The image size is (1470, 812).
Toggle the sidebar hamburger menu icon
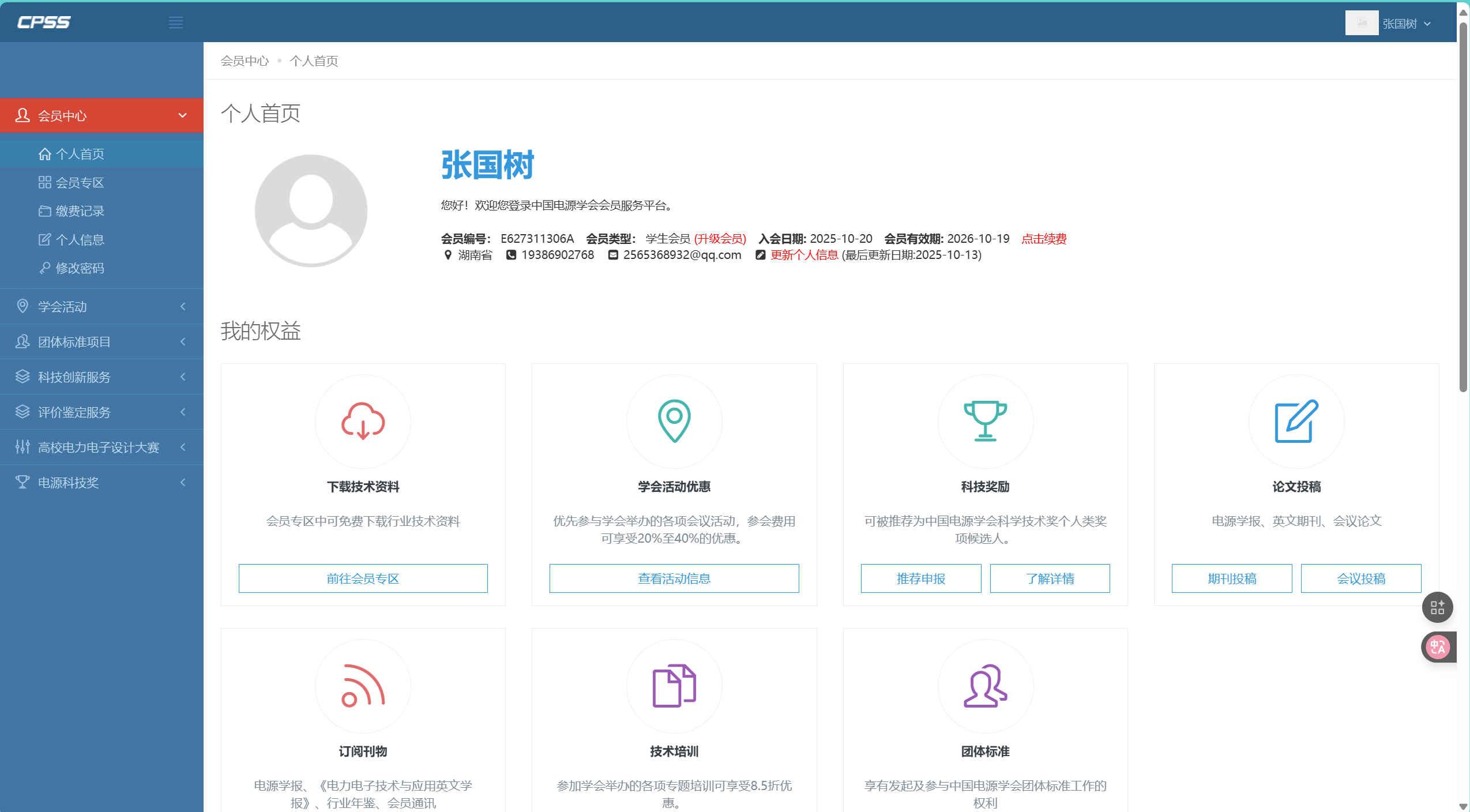pyautogui.click(x=176, y=22)
